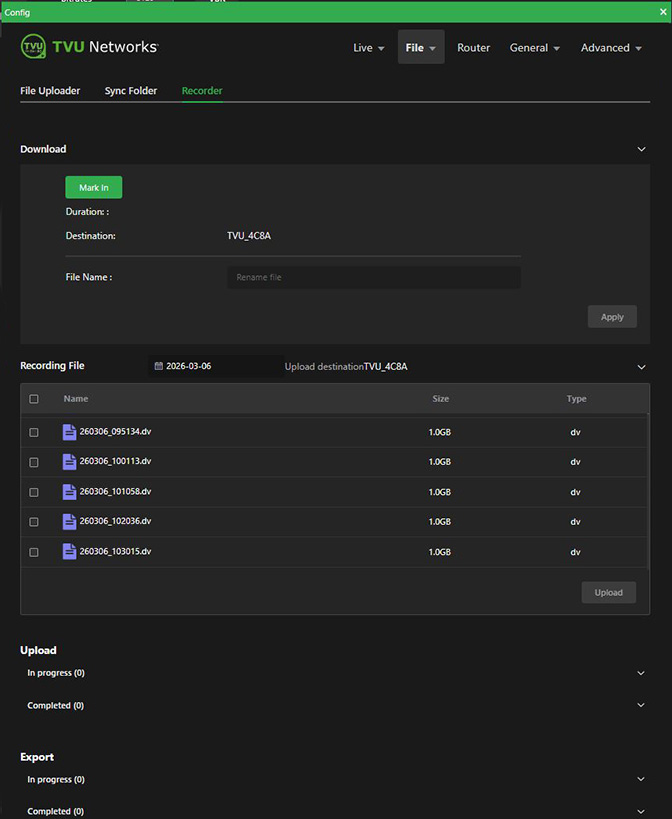Click the Rename file input field

coord(373,277)
